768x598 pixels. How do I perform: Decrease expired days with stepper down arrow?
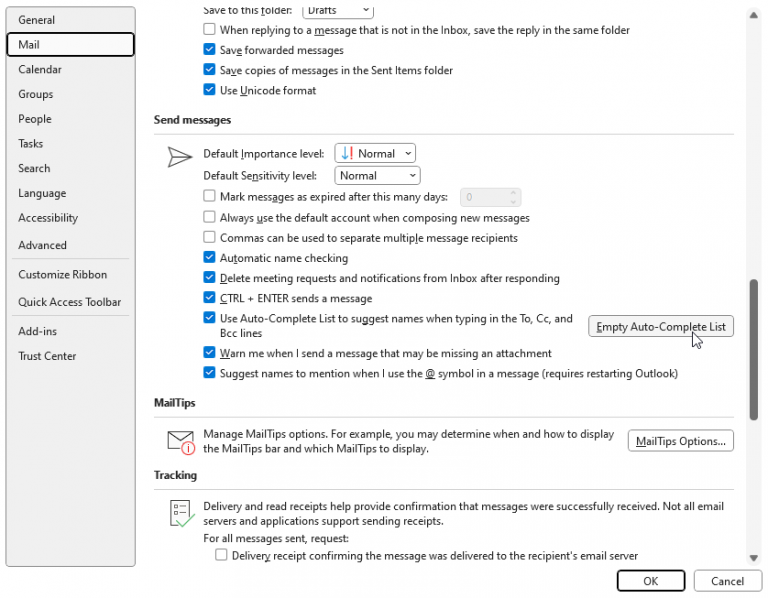click(x=513, y=201)
